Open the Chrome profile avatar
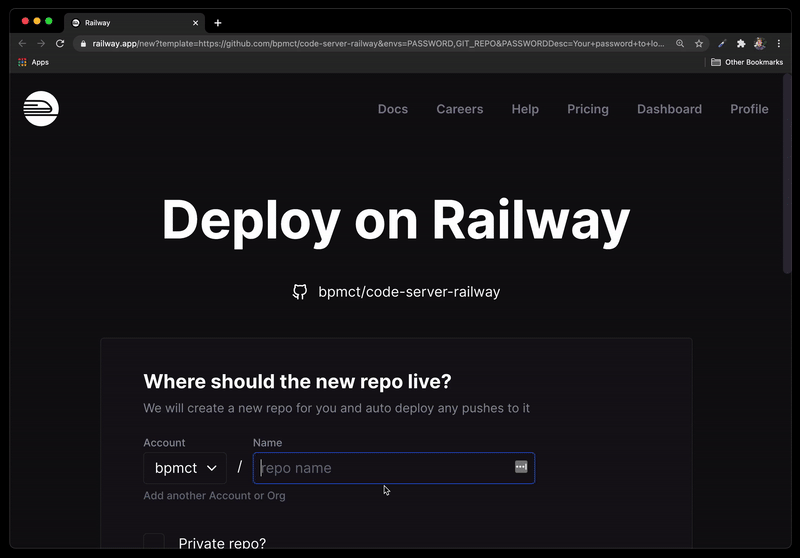 [x=760, y=43]
